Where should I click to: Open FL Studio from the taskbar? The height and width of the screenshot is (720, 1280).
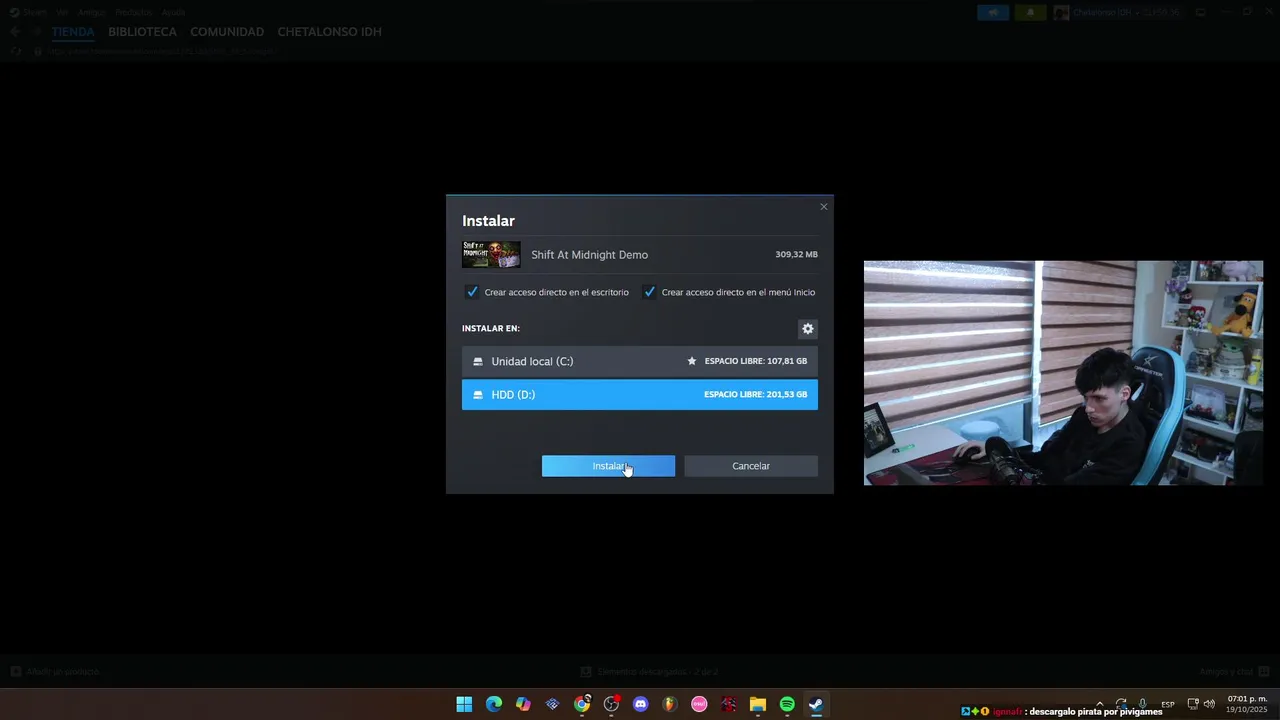pos(670,704)
